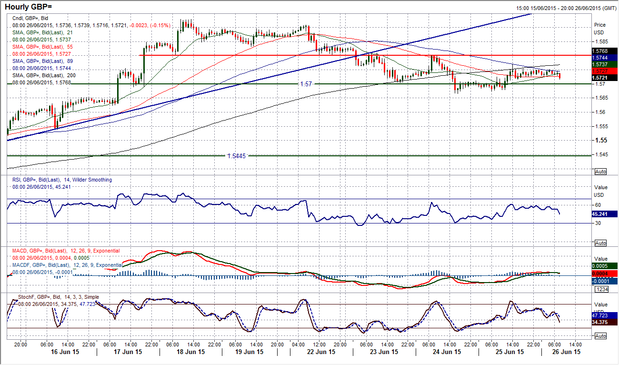Select the blue 1.5744 SMA price tag
The width and height of the screenshot is (619, 365).
(x=604, y=58)
